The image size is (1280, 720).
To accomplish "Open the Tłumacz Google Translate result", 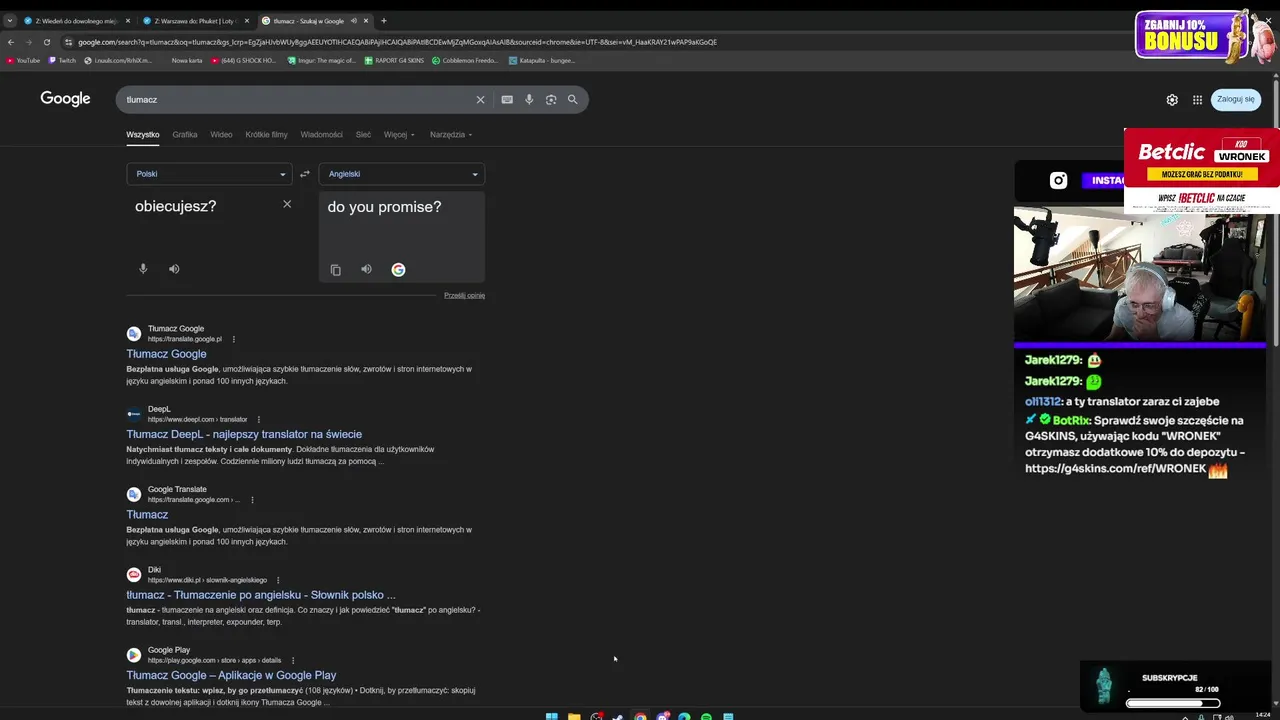I will click(x=147, y=514).
